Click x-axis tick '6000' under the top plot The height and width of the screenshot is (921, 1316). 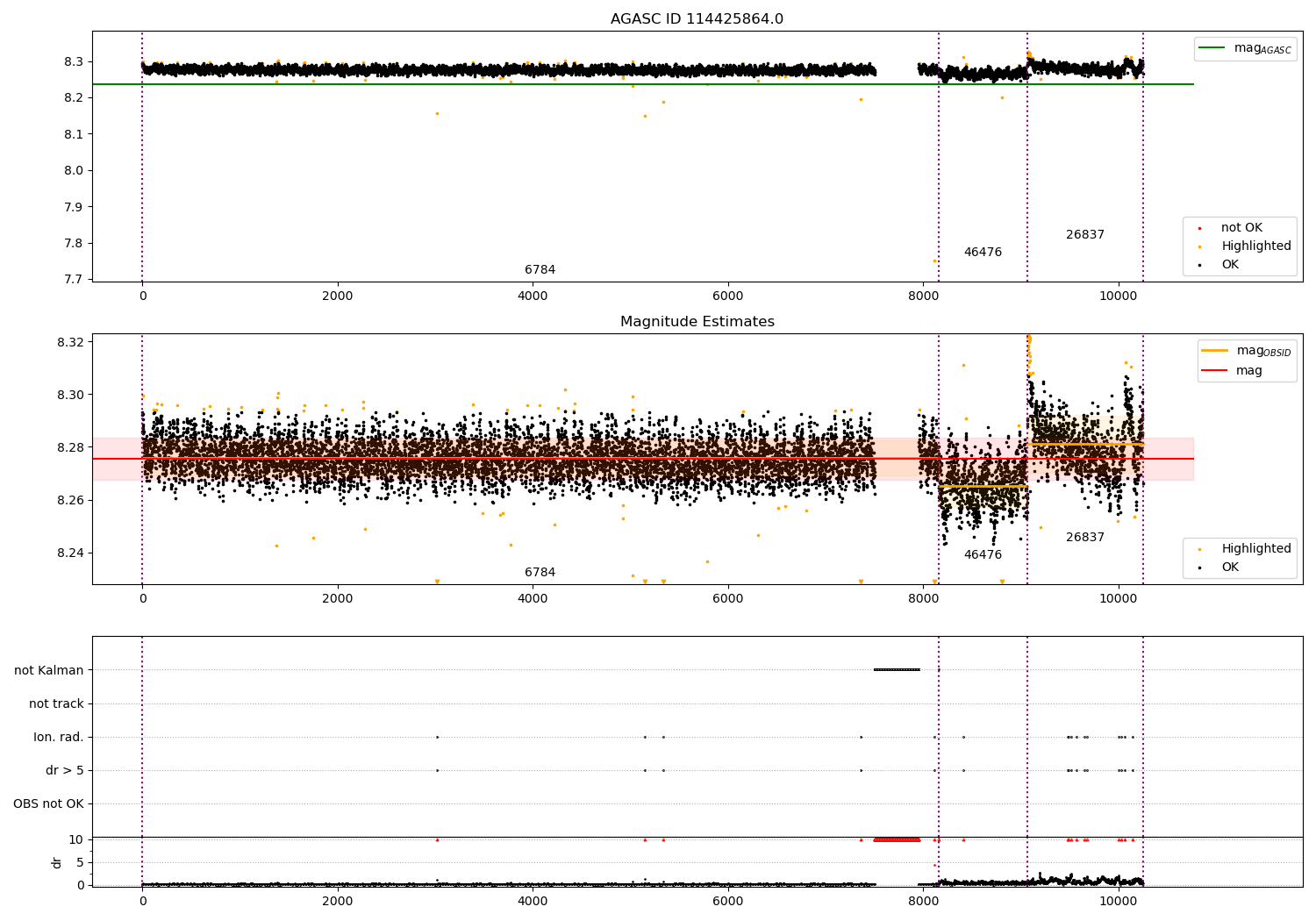(x=728, y=296)
